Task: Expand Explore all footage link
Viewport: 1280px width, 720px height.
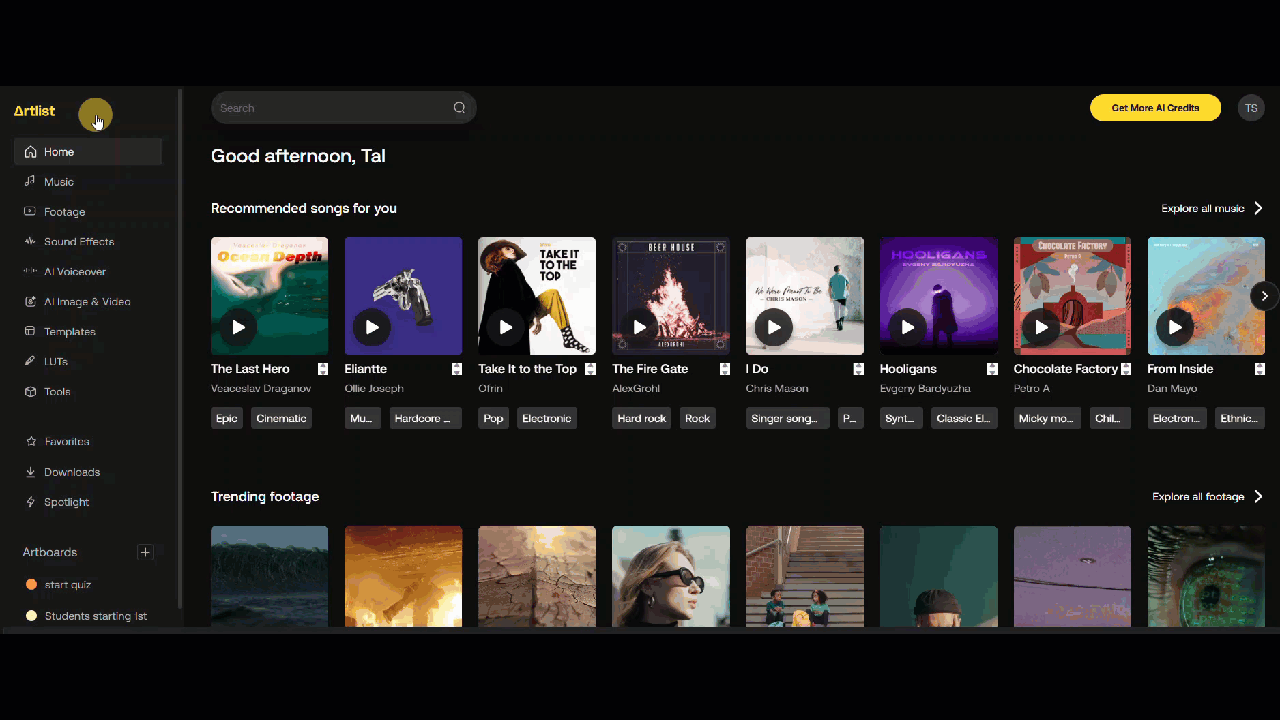Action: (1207, 497)
